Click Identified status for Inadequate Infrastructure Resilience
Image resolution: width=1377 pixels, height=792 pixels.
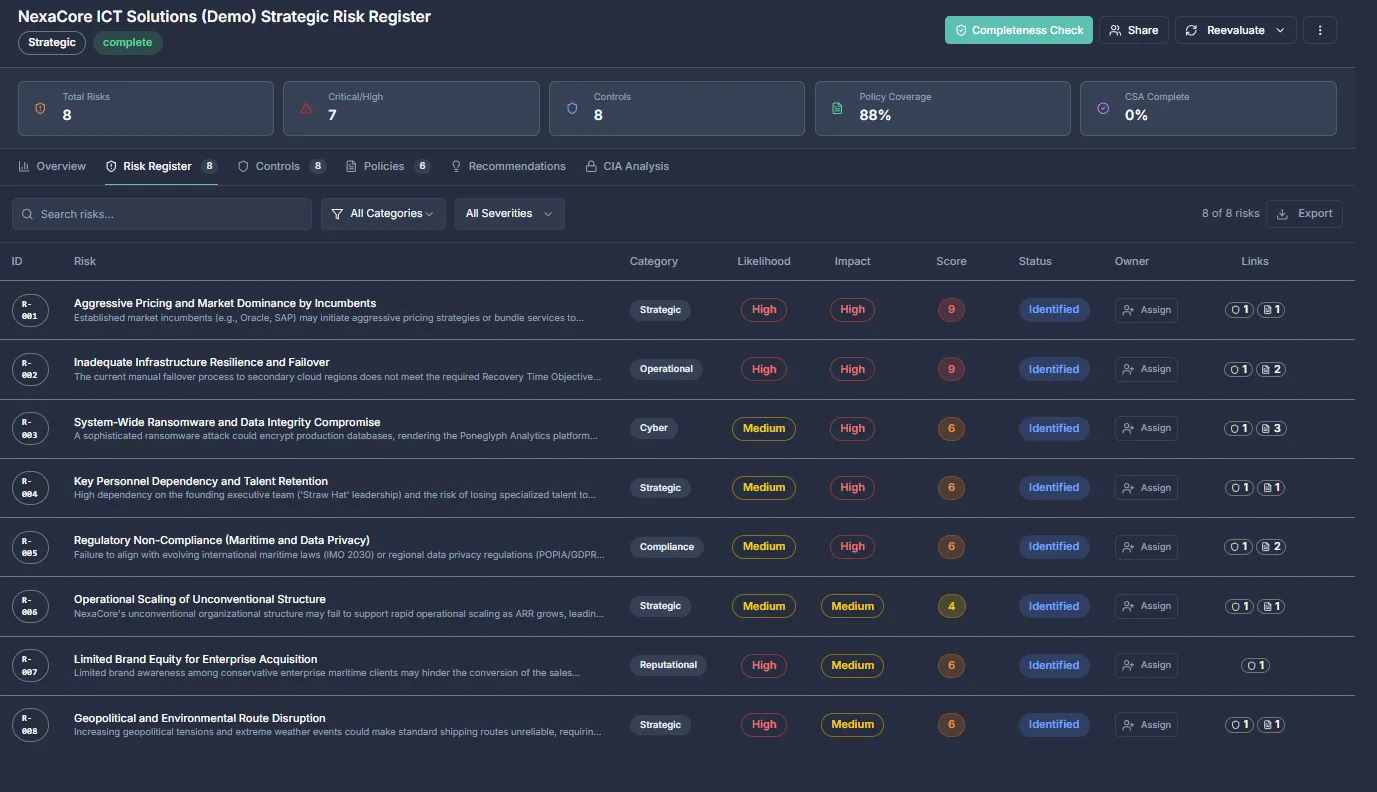coord(1054,369)
